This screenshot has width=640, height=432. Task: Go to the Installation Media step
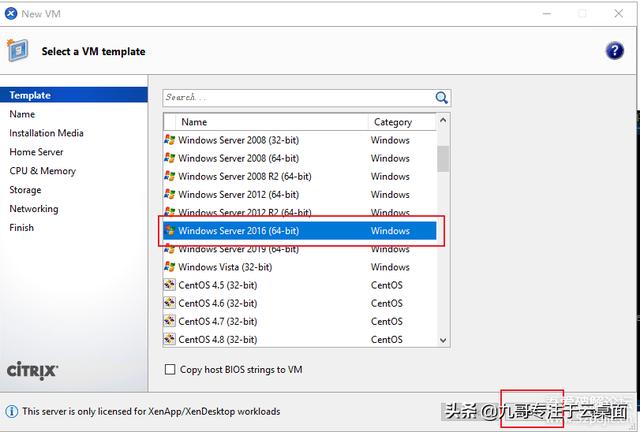pyautogui.click(x=46, y=133)
